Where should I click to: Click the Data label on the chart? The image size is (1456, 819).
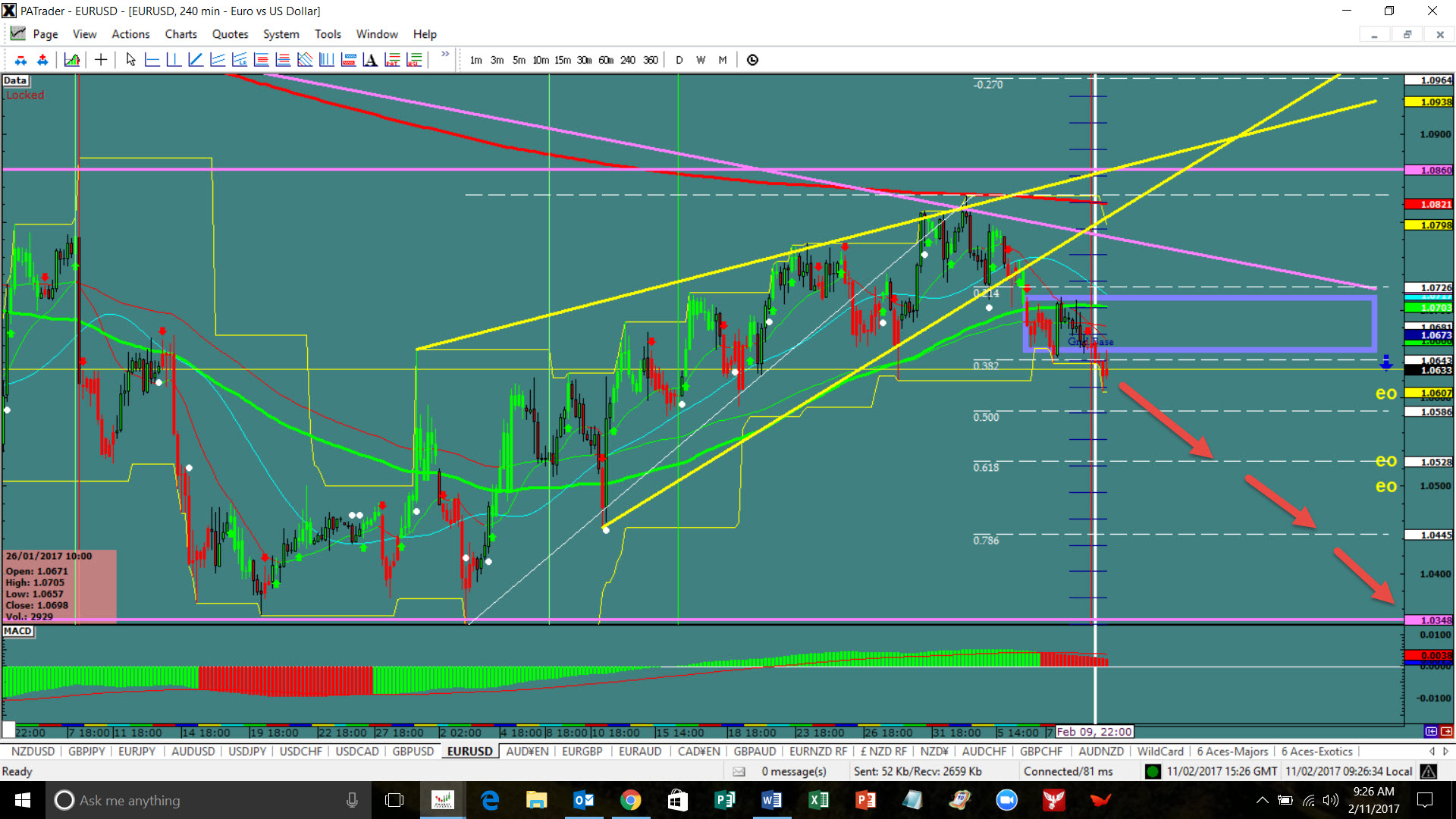tap(15, 80)
